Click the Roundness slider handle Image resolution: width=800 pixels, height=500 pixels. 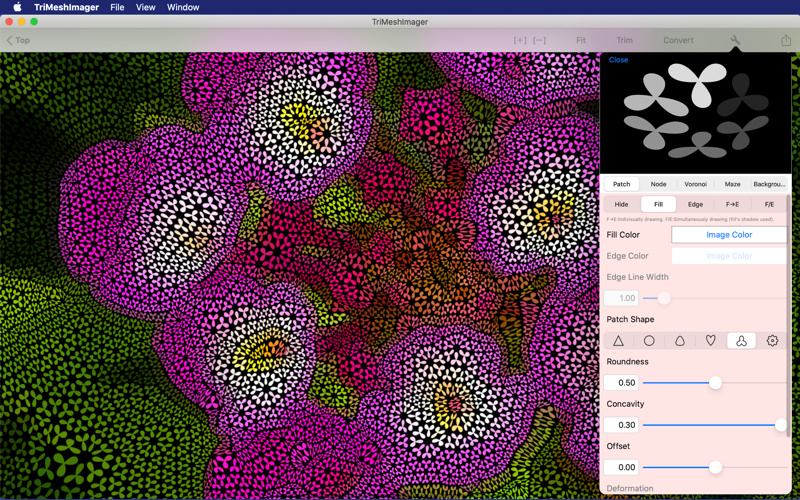[x=715, y=383]
